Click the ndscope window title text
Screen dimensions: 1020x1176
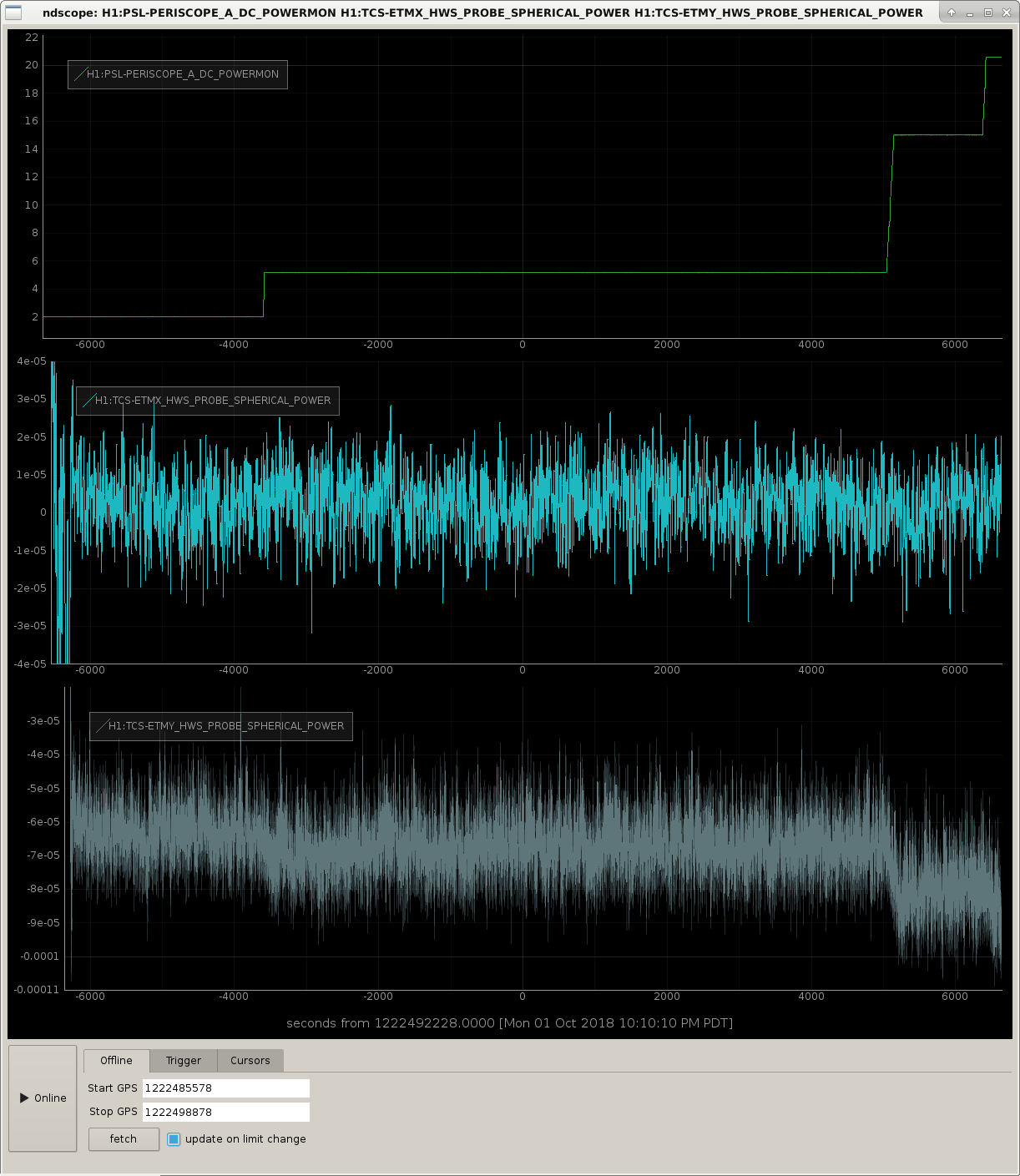click(x=482, y=13)
